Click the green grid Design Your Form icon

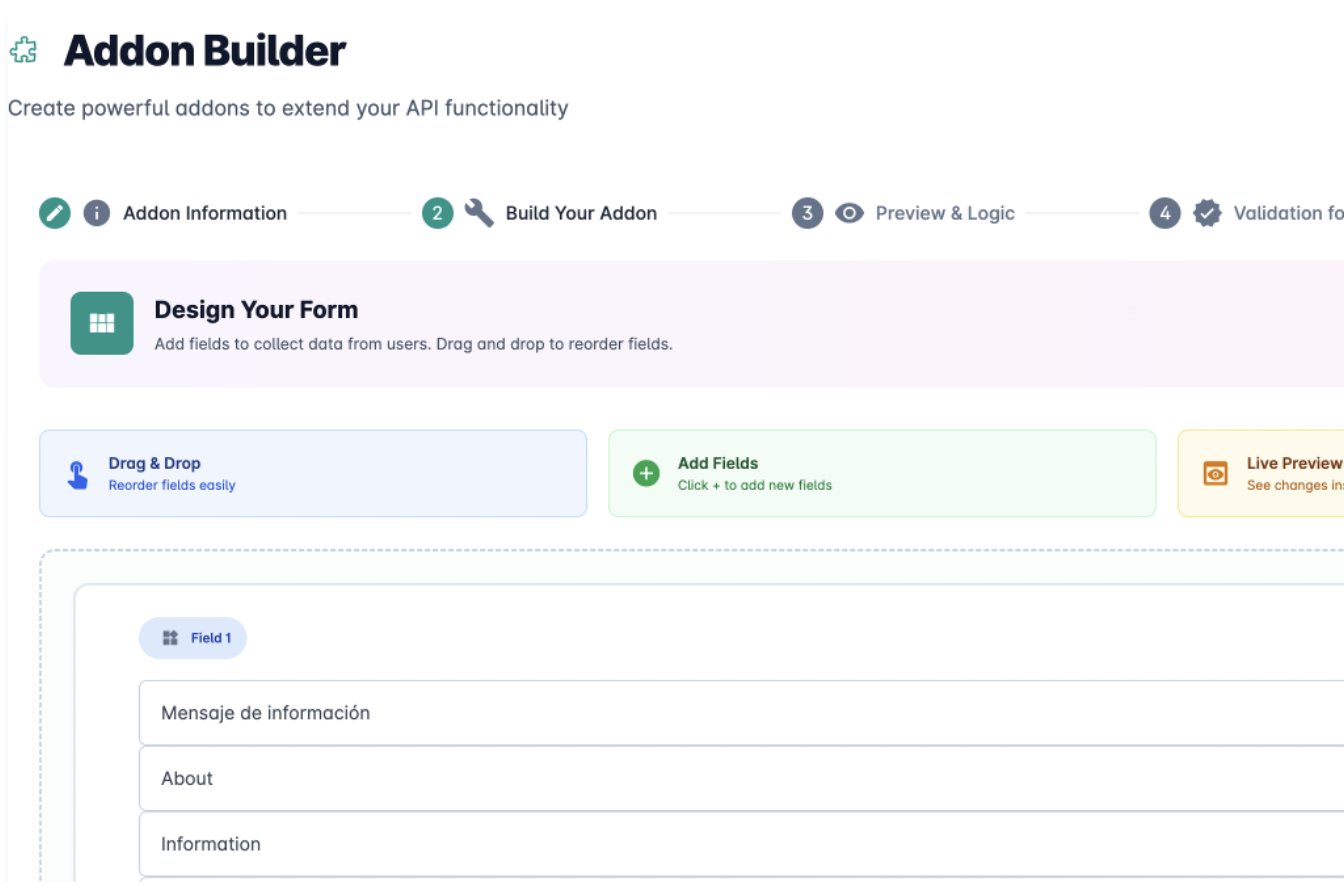(102, 323)
